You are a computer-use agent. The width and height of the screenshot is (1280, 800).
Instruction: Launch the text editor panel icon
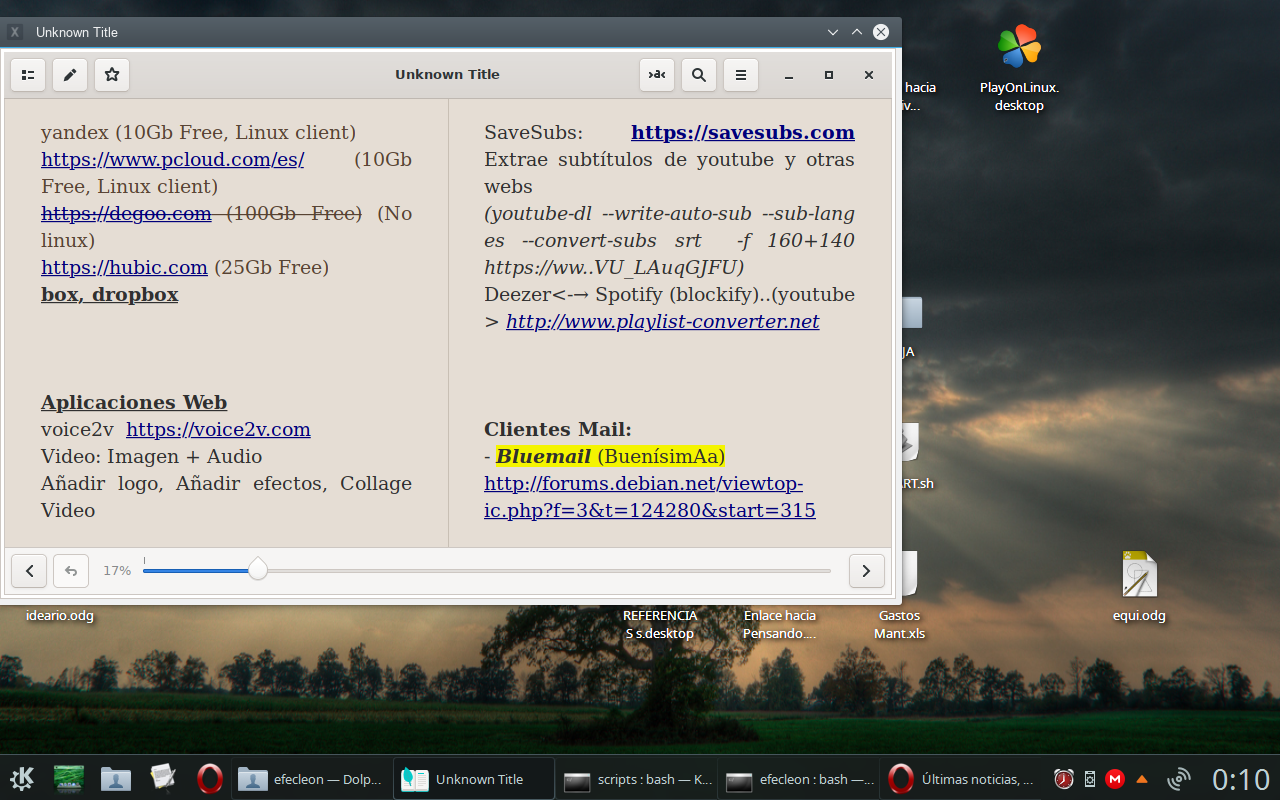point(163,779)
